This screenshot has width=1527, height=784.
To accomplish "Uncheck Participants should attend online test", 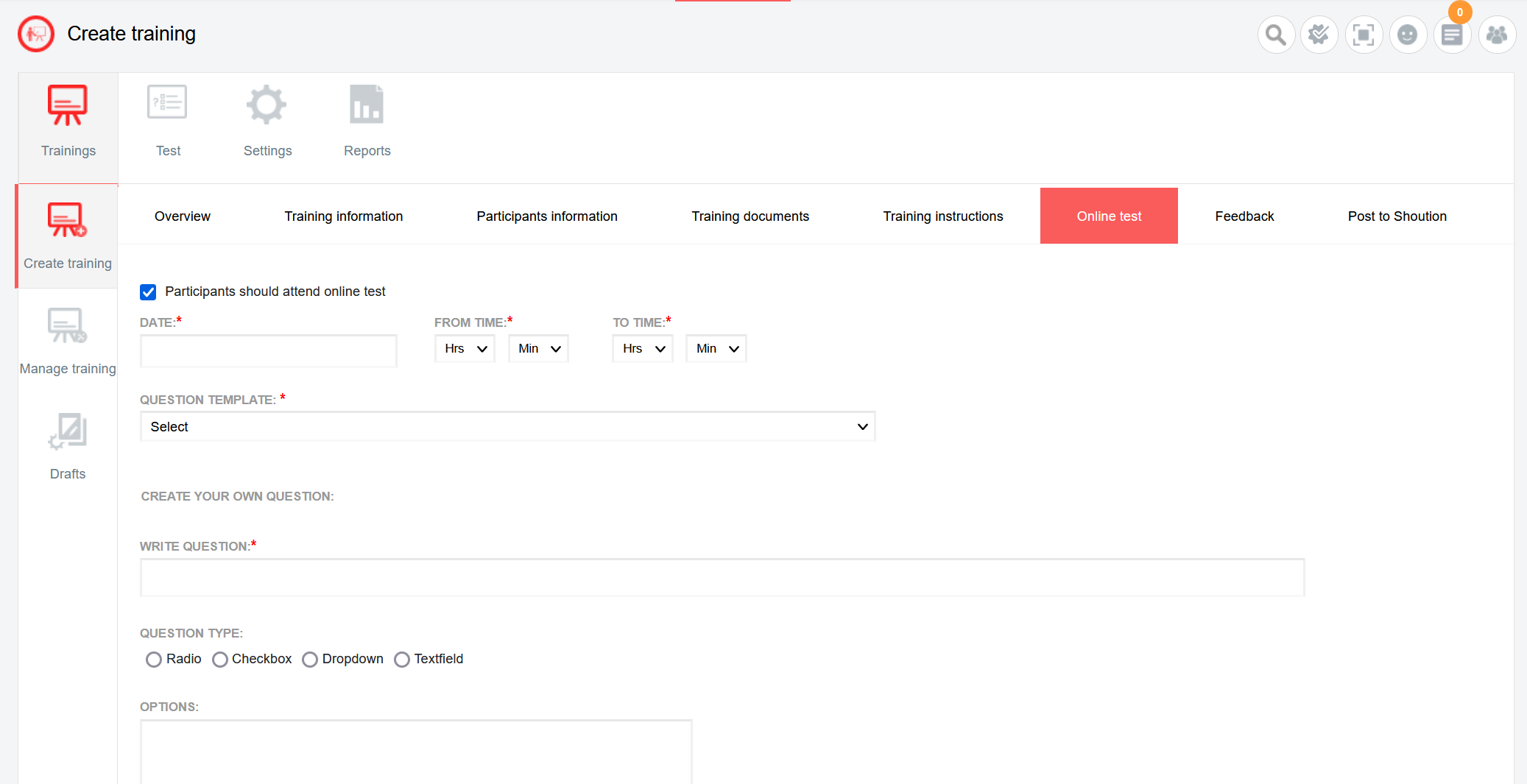I will click(148, 292).
